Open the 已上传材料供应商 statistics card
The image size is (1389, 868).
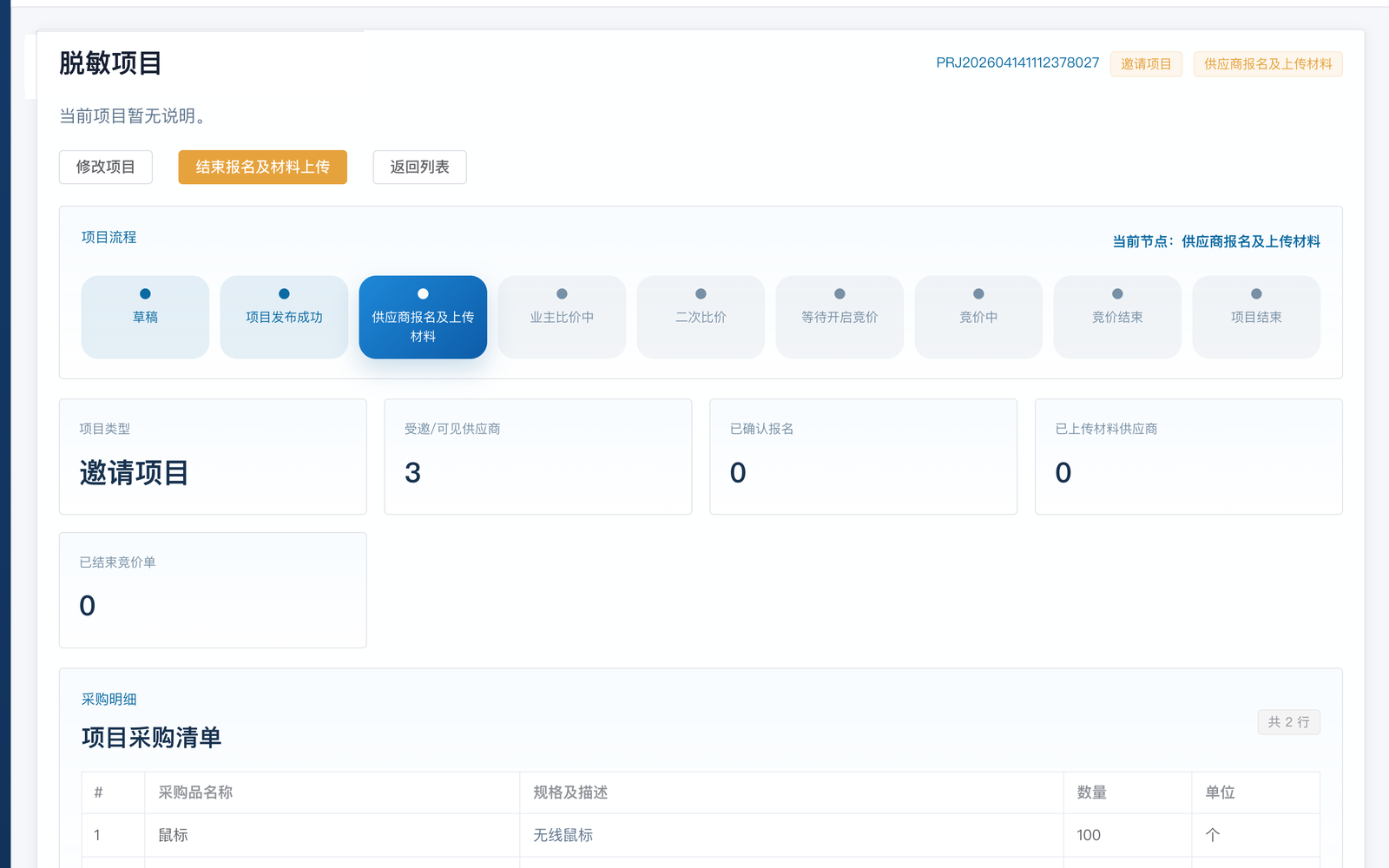(x=1188, y=456)
